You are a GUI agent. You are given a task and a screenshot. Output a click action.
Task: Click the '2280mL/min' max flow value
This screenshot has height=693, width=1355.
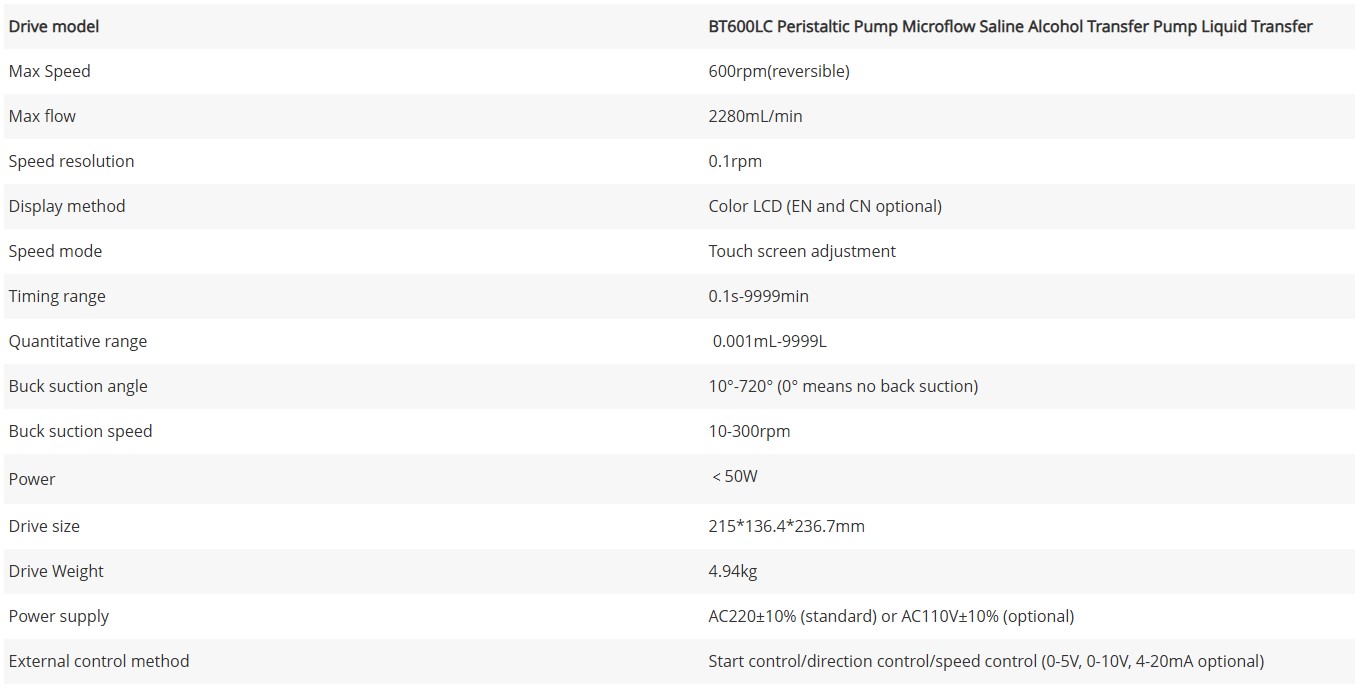click(x=755, y=117)
